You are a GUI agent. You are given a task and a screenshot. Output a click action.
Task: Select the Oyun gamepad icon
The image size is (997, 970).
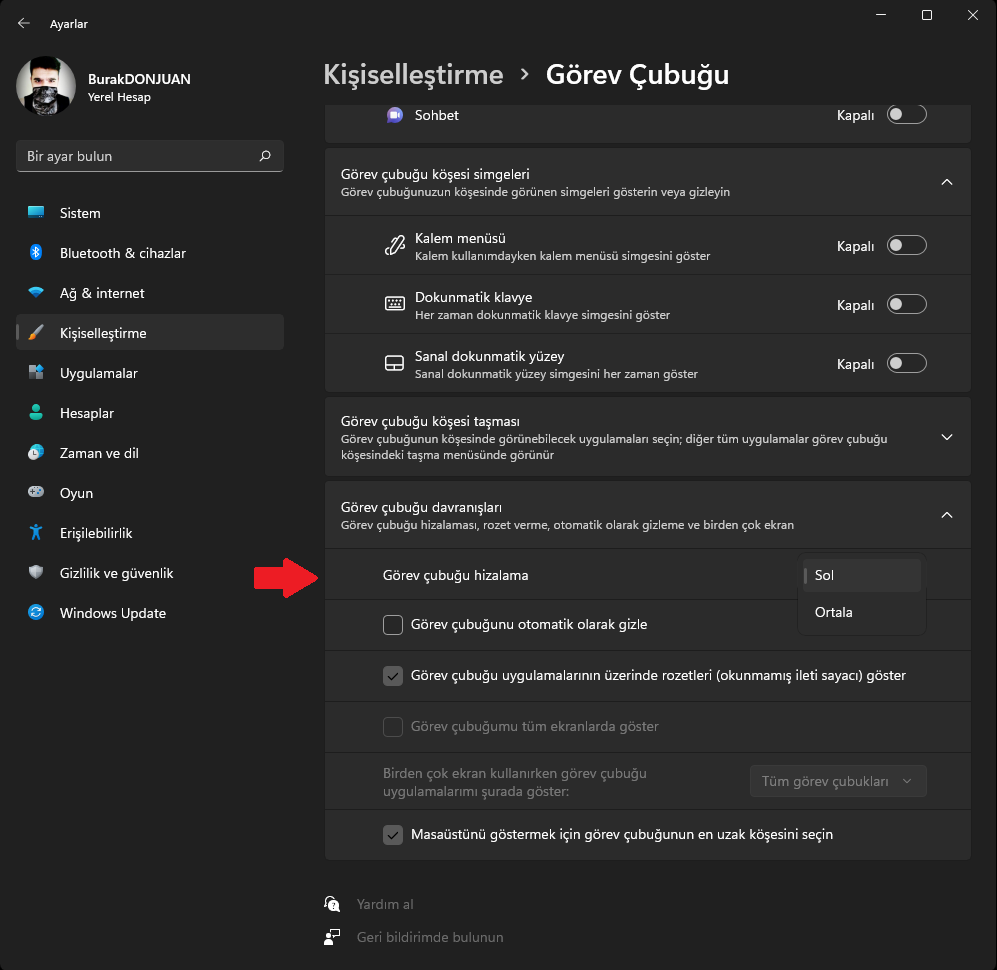tap(36, 493)
